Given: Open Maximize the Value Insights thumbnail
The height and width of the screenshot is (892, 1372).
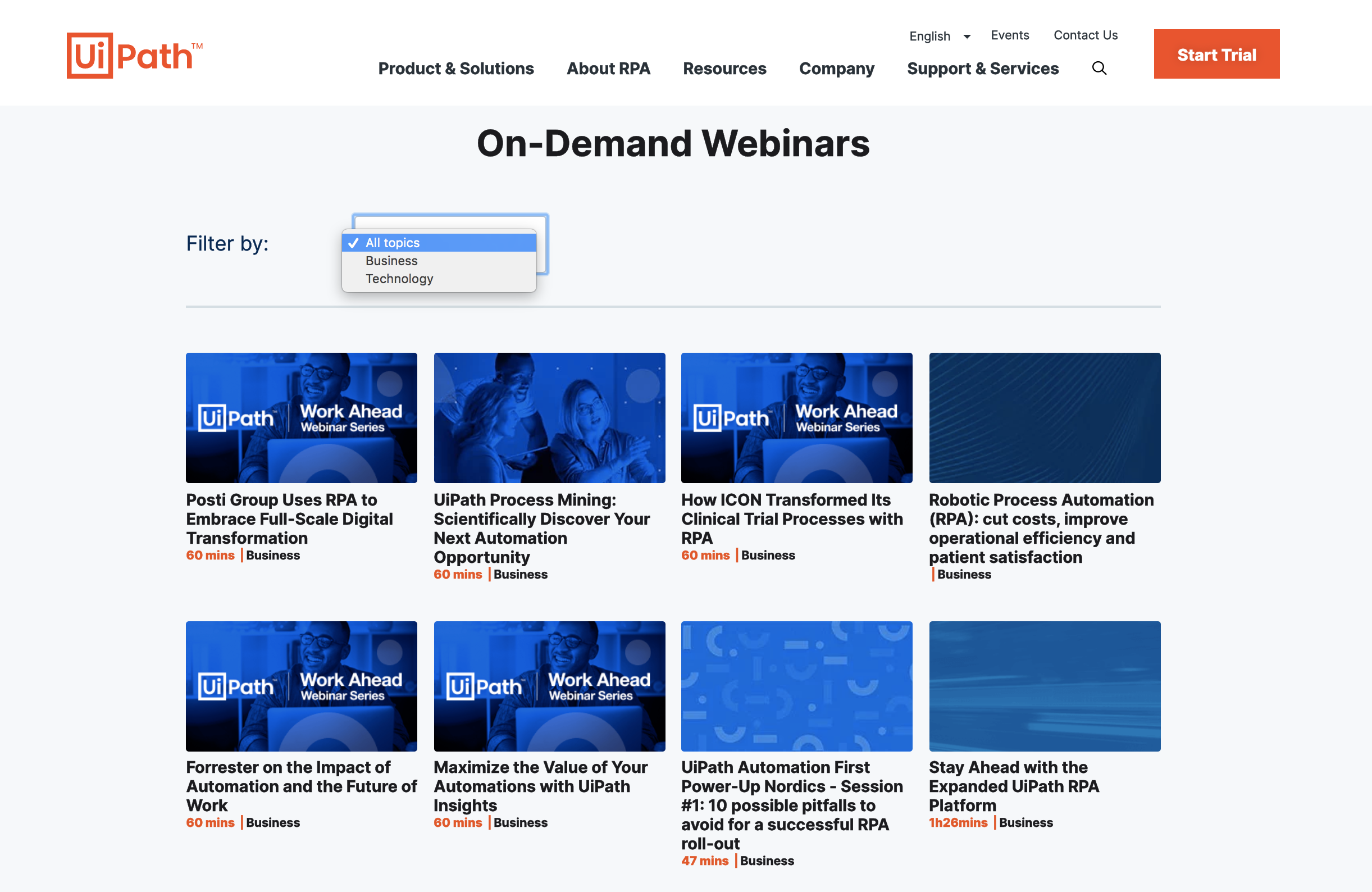Looking at the screenshot, I should [x=549, y=686].
